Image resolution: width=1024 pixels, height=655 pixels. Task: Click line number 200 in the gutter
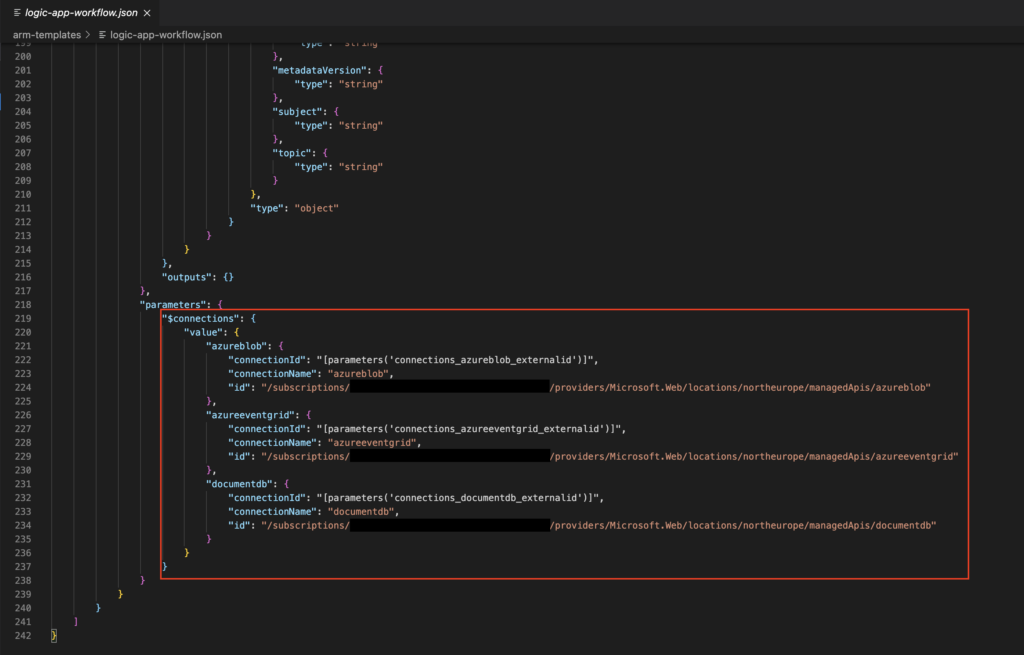pyautogui.click(x=23, y=57)
